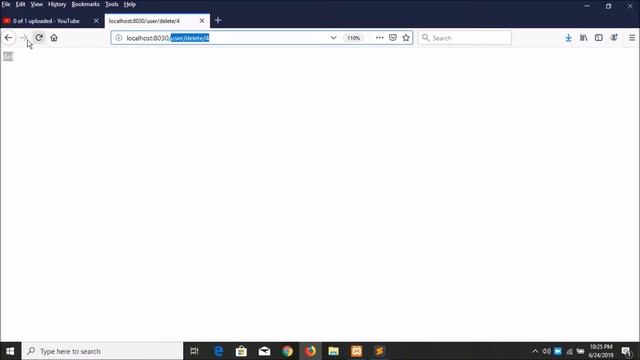640x360 pixels.
Task: Open Task View on taskbar
Action: tap(195, 351)
